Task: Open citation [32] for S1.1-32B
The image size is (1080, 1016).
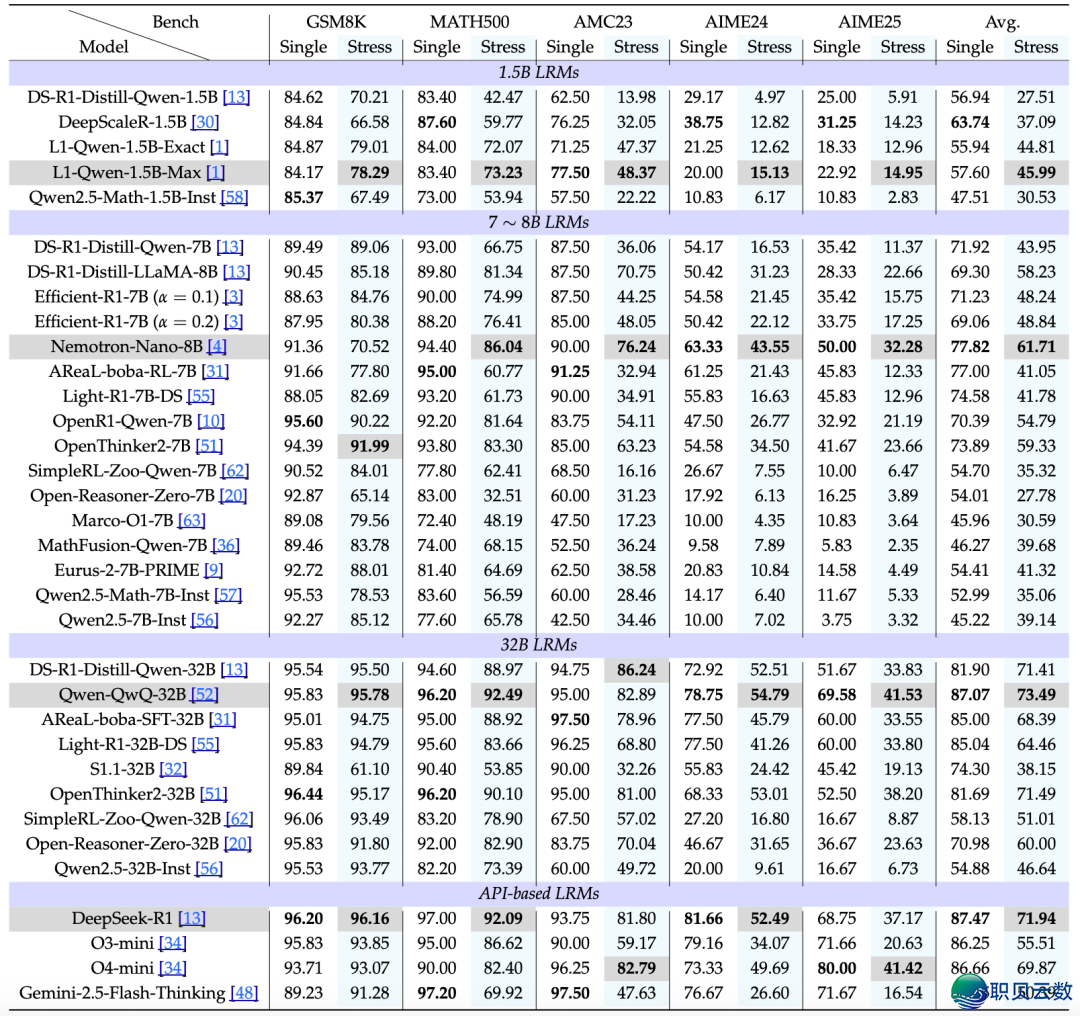Action: [x=173, y=769]
